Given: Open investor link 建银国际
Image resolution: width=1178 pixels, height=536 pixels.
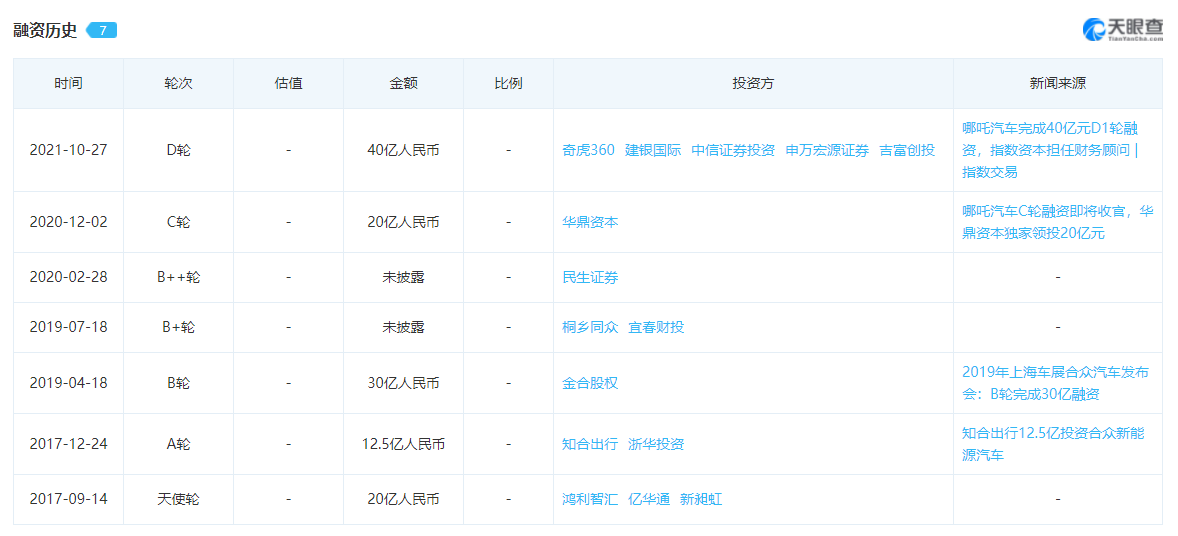Looking at the screenshot, I should click(653, 150).
